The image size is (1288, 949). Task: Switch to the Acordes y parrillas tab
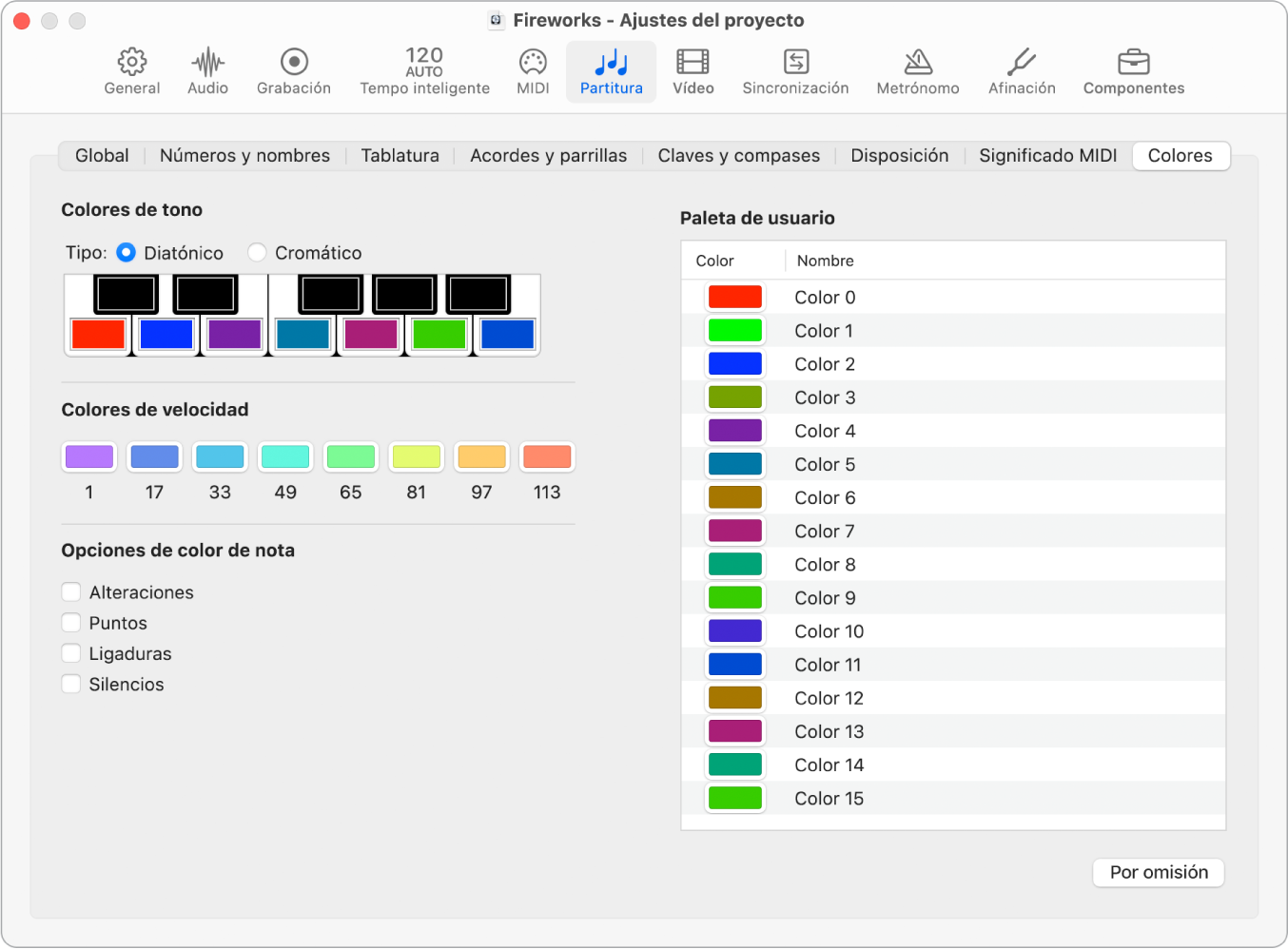click(548, 156)
